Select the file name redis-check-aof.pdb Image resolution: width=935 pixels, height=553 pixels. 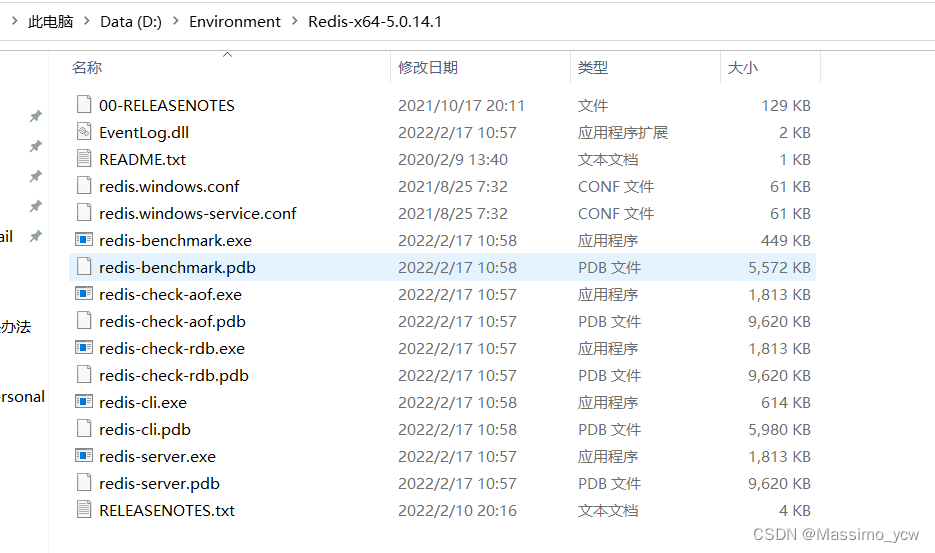point(172,322)
